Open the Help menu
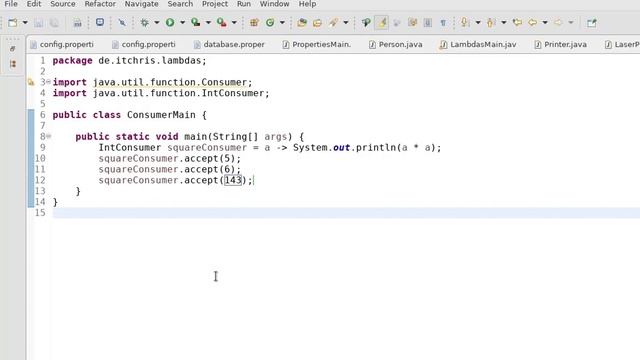Viewport: 640px width, 360px height. click(307, 4)
